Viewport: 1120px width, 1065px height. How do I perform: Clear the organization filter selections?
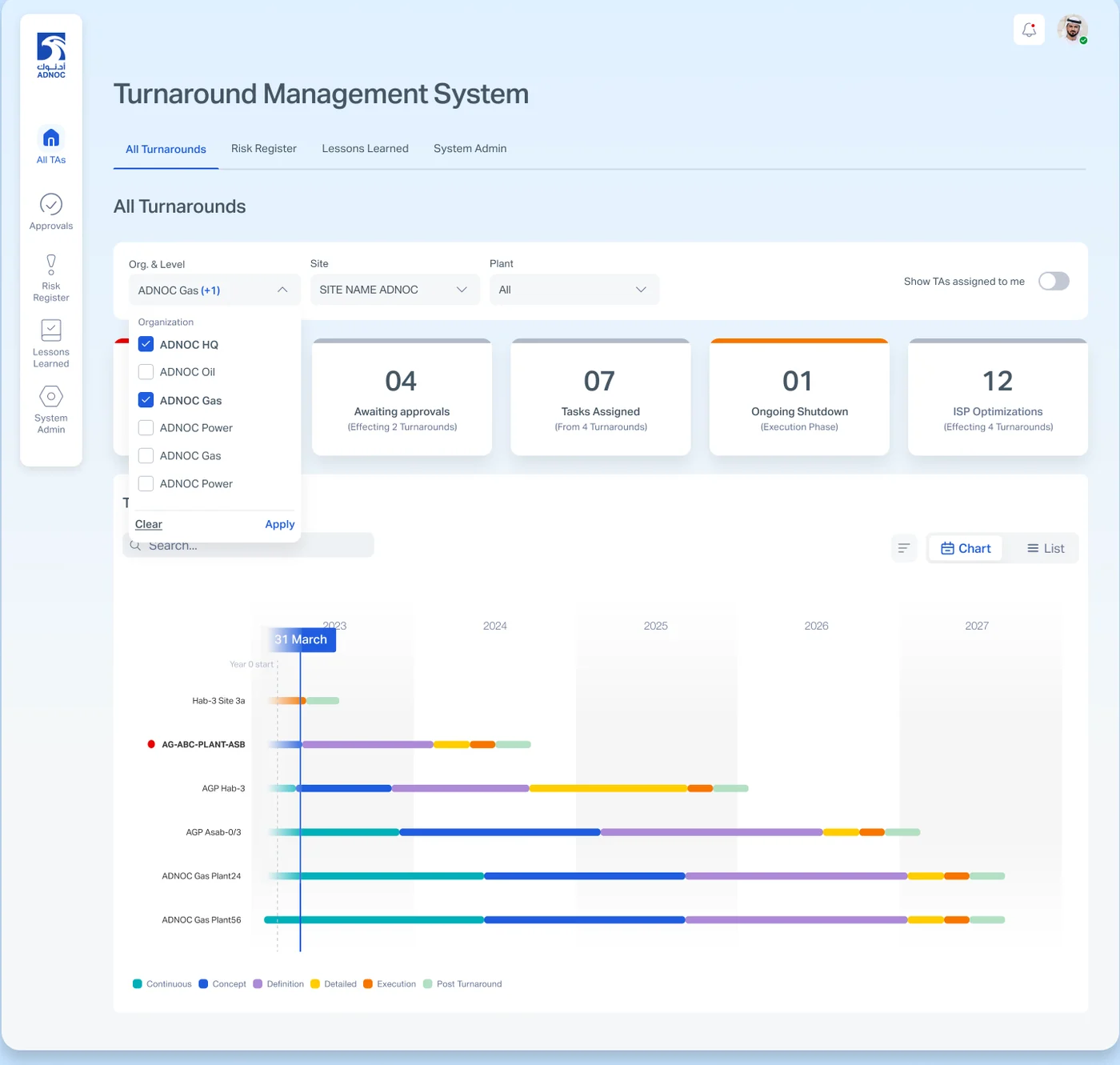coord(149,524)
